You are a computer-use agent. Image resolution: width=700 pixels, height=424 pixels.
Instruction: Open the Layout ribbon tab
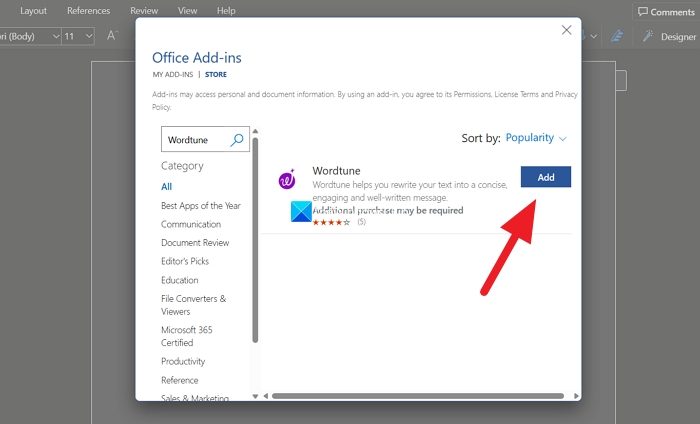tap(33, 11)
